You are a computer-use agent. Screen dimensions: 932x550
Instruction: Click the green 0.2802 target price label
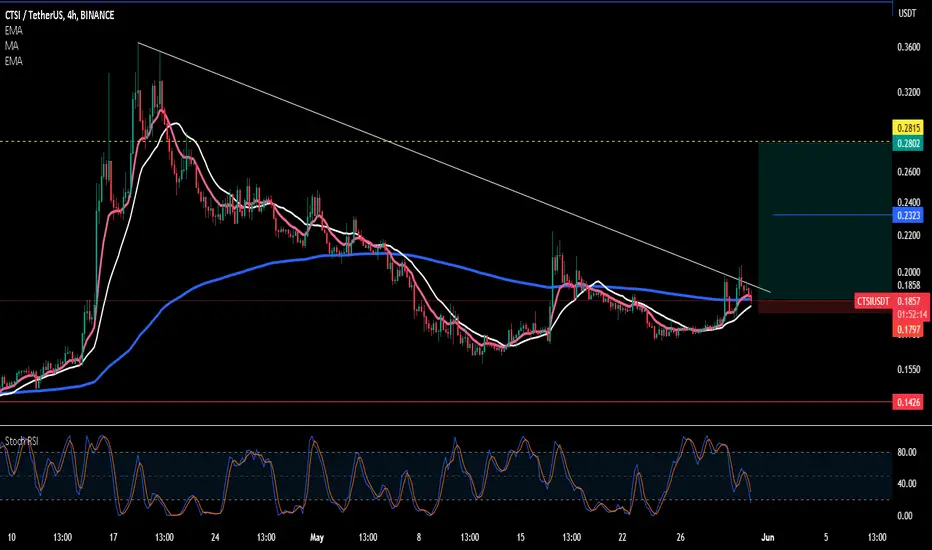[x=908, y=143]
